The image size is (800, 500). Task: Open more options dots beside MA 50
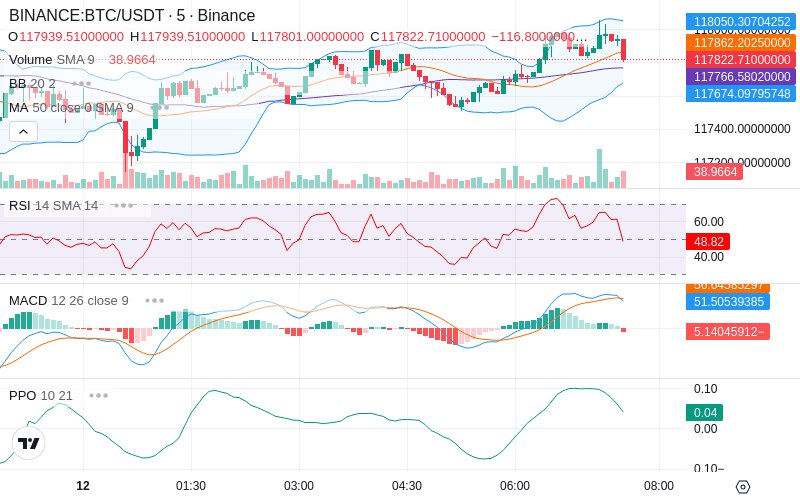pyautogui.click(x=160, y=108)
